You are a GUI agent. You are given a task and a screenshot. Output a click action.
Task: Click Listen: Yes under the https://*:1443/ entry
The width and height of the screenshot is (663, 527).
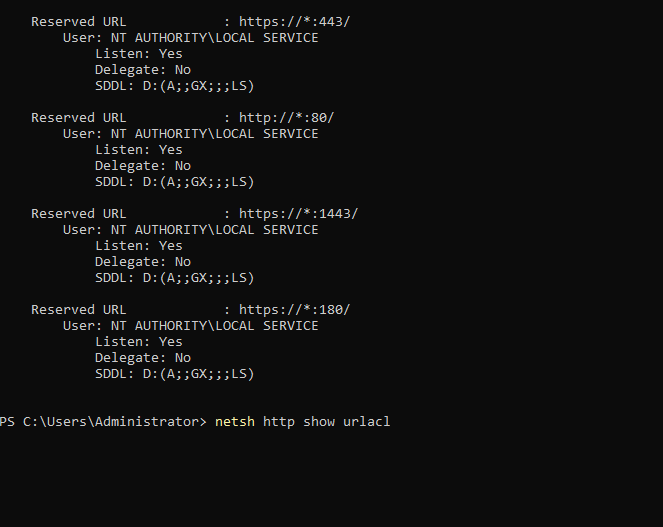click(139, 246)
